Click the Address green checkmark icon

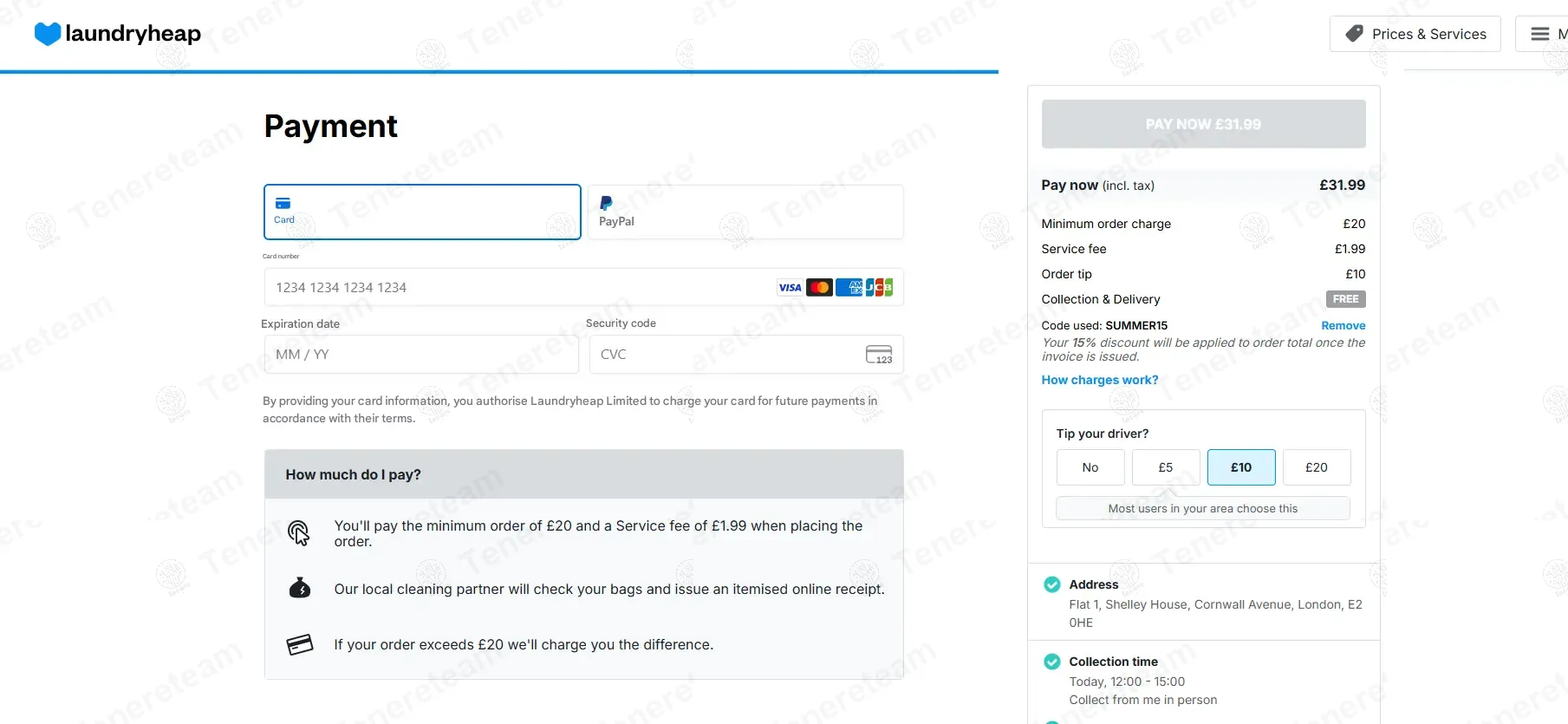(x=1052, y=584)
